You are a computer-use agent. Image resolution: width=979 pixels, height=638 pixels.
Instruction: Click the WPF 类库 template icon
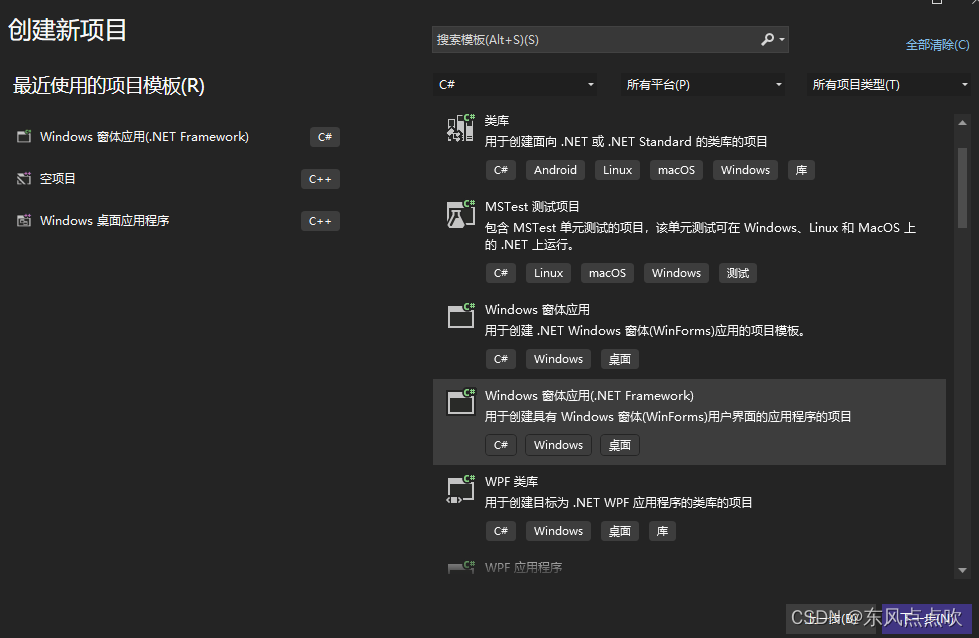point(459,488)
